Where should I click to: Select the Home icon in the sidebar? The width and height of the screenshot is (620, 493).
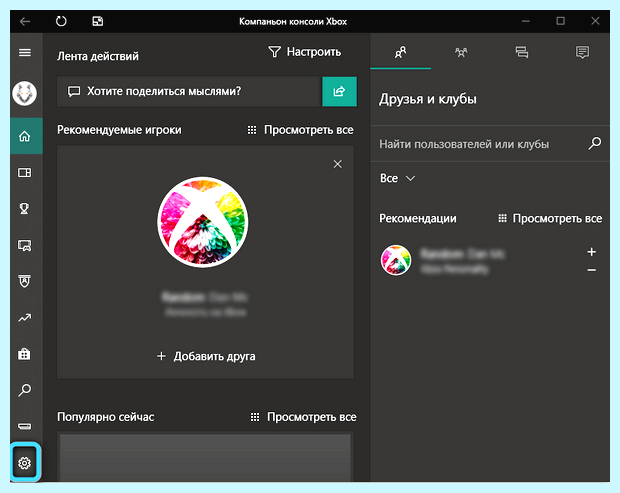26,136
